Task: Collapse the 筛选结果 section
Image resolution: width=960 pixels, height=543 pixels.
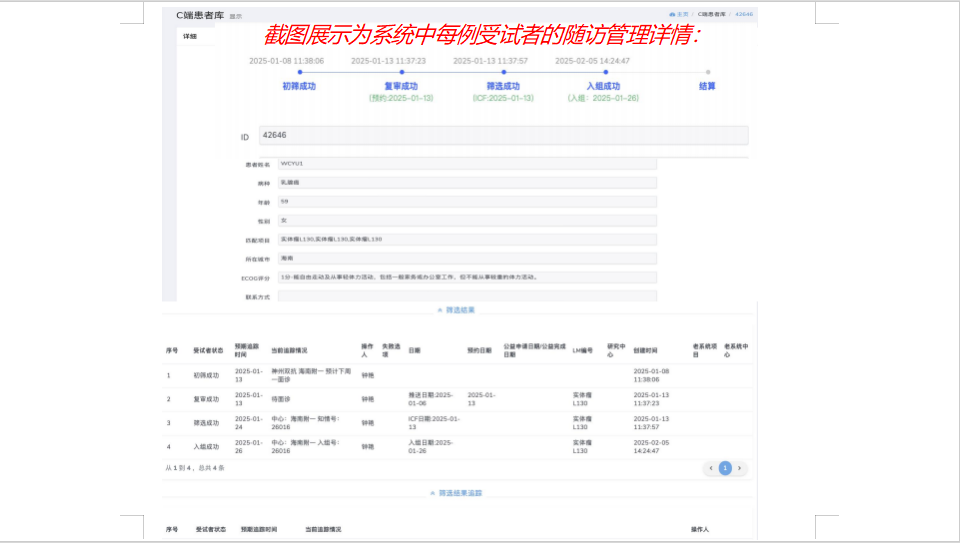Action: point(459,311)
